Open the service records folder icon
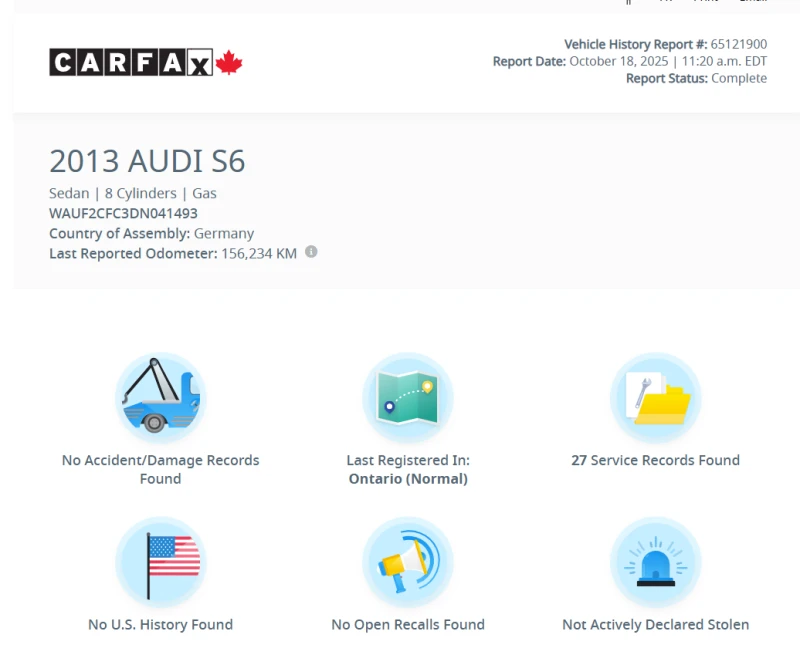The height and width of the screenshot is (665, 800). coord(655,397)
